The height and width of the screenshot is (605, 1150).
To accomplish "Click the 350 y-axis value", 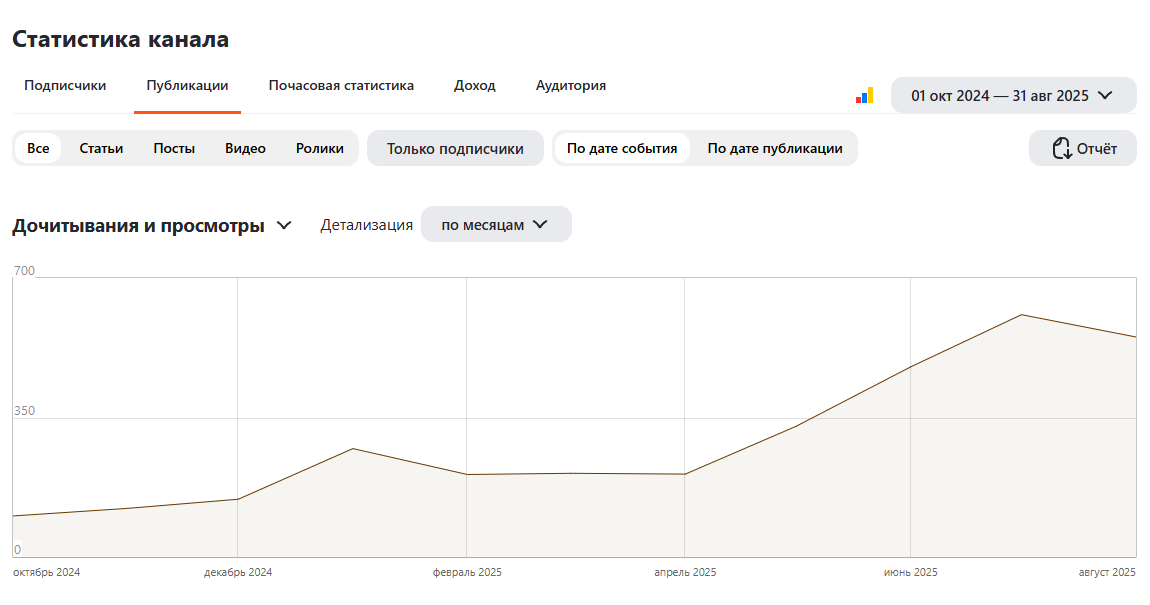I will pyautogui.click(x=24, y=411).
